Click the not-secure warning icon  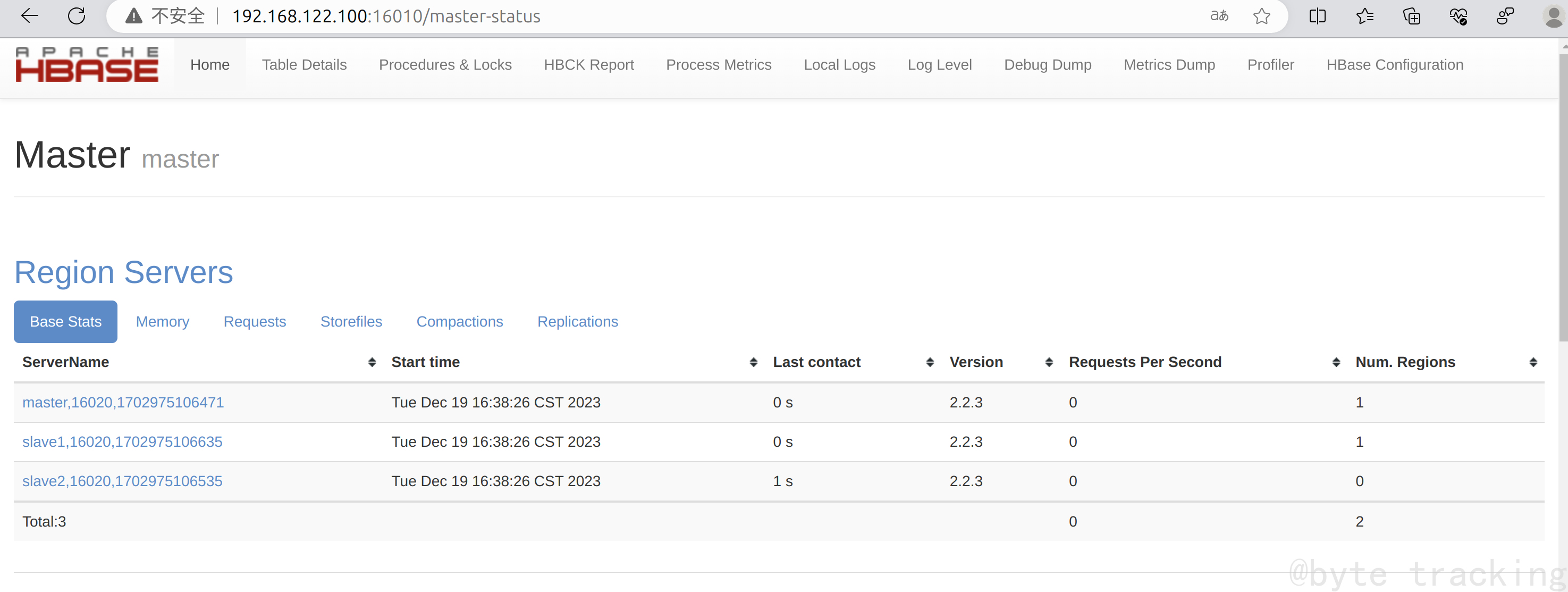coord(134,16)
